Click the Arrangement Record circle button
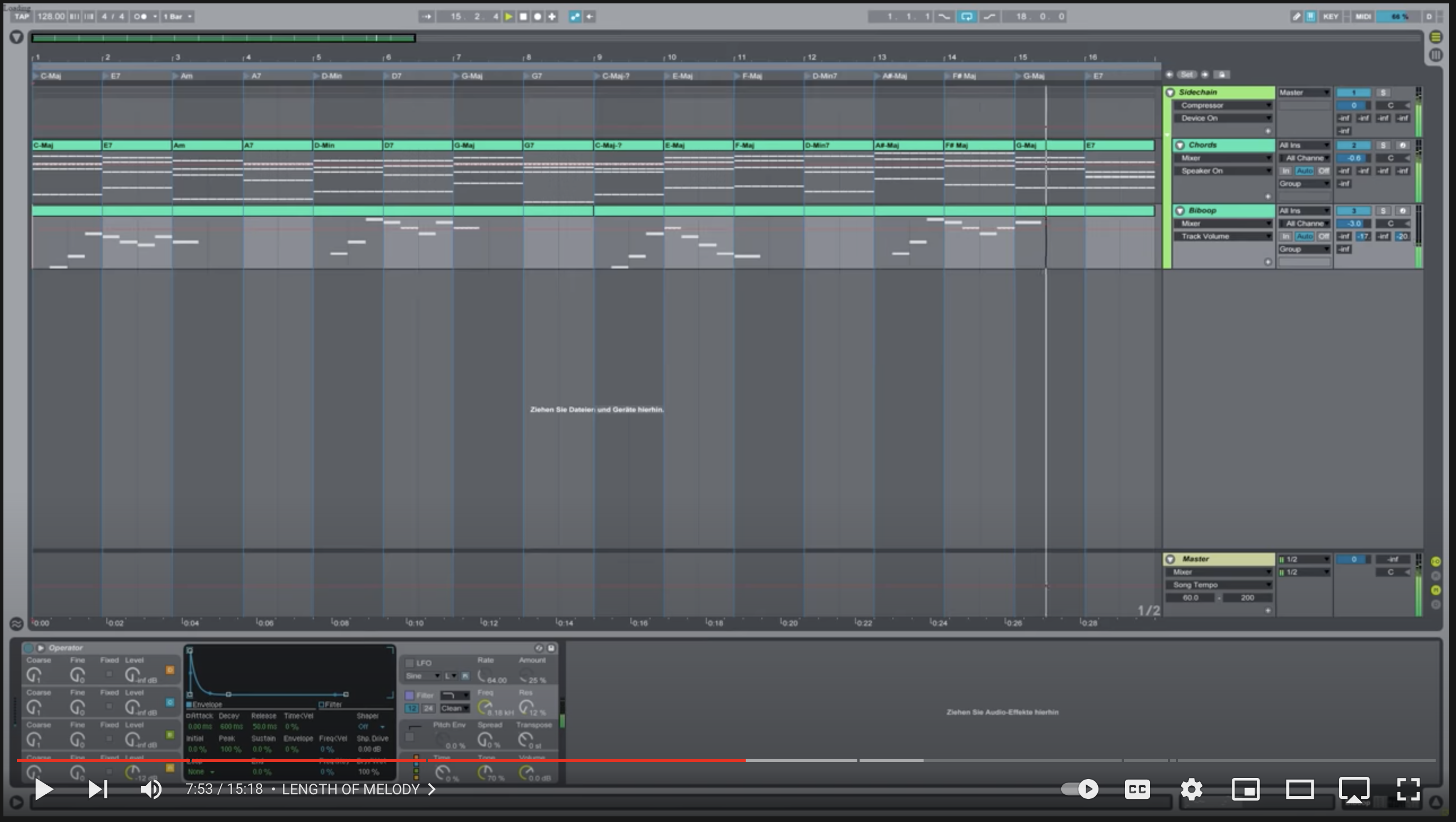Viewport: 1456px width, 822px height. click(538, 16)
